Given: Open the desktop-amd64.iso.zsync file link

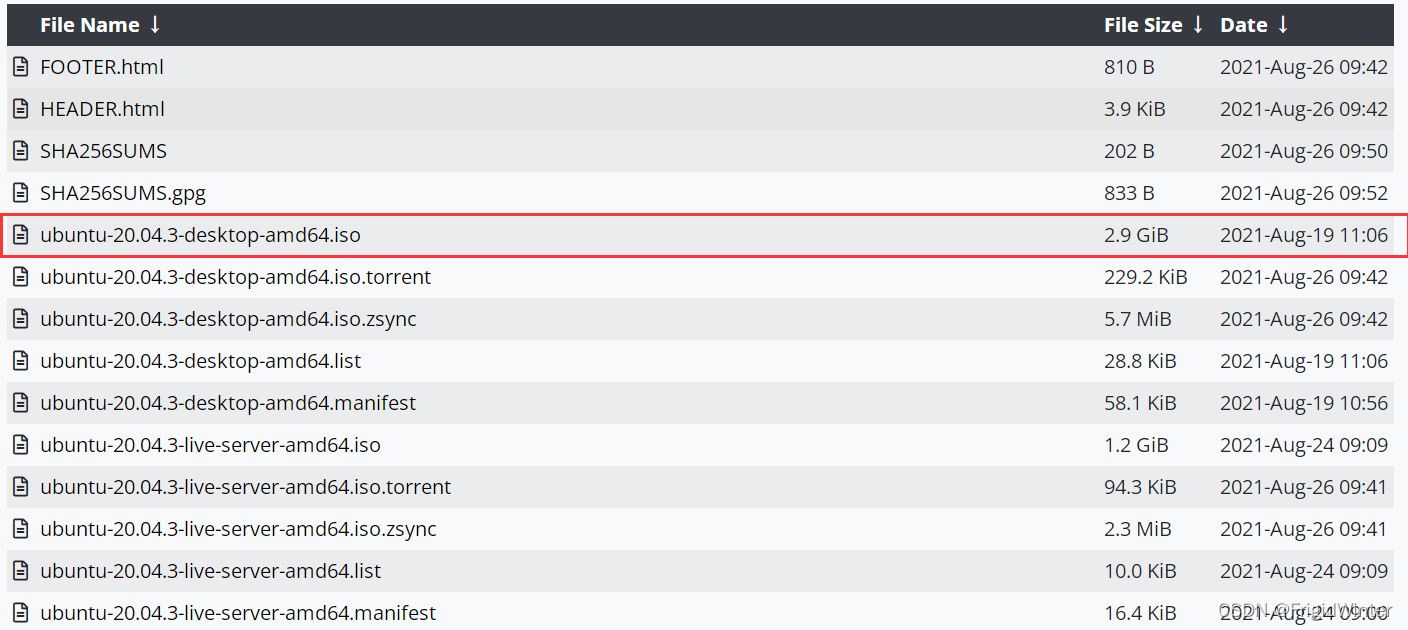Looking at the screenshot, I should pos(228,319).
